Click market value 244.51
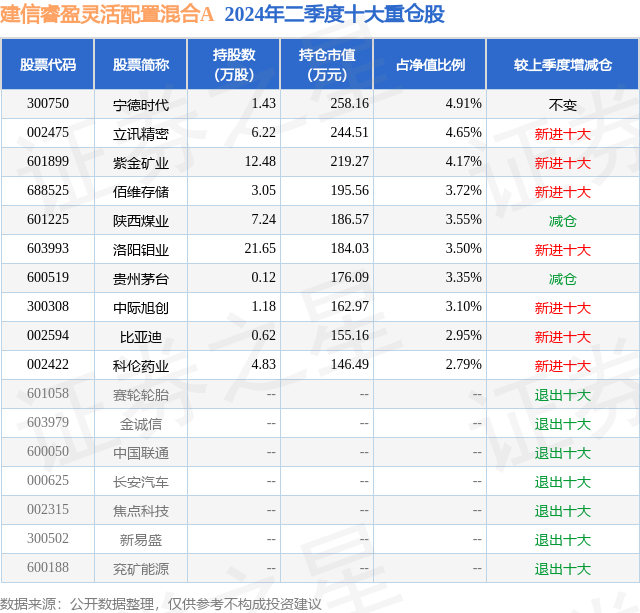 click(350, 133)
